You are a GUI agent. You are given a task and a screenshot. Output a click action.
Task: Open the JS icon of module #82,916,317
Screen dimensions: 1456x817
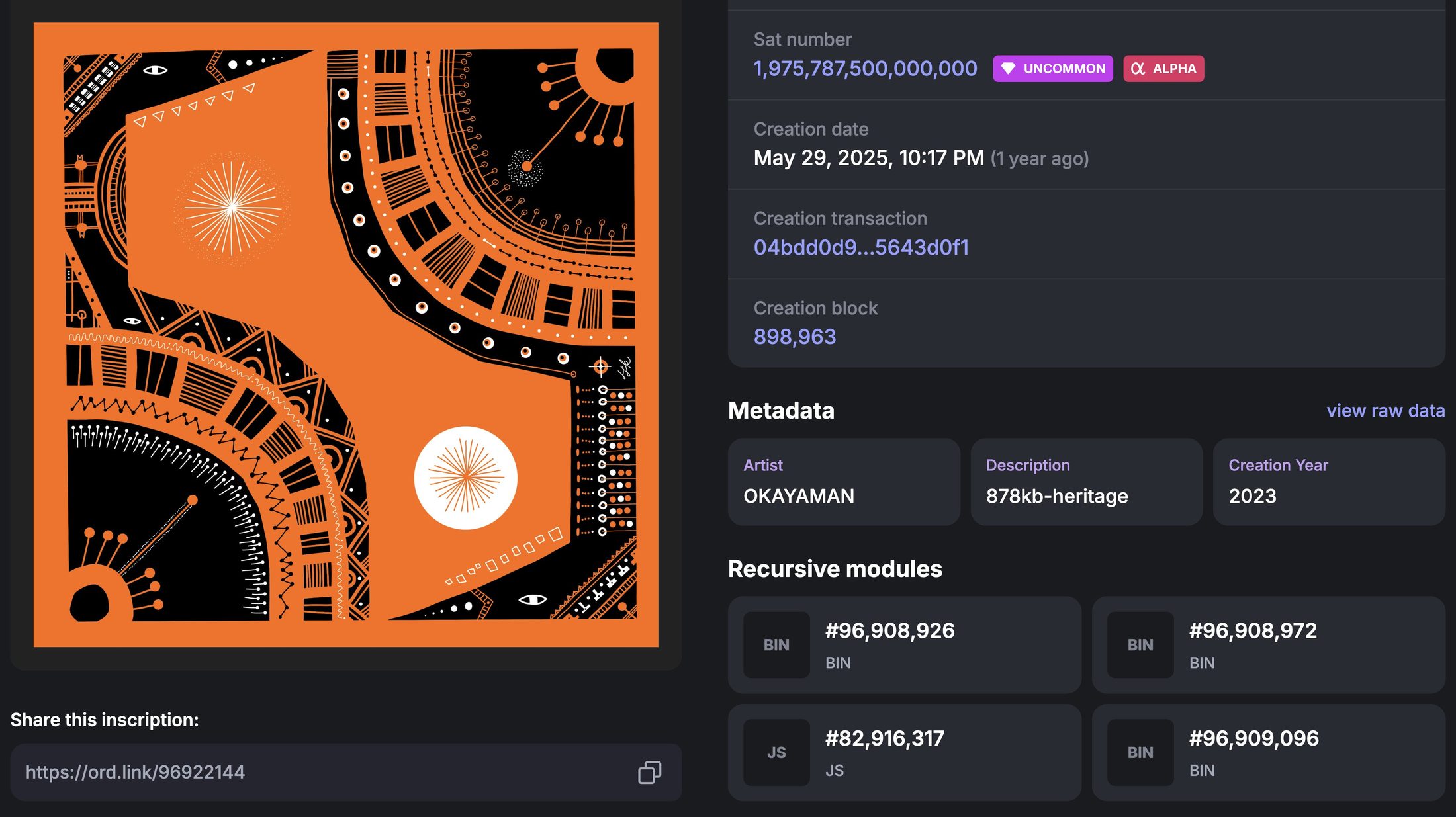click(x=776, y=752)
